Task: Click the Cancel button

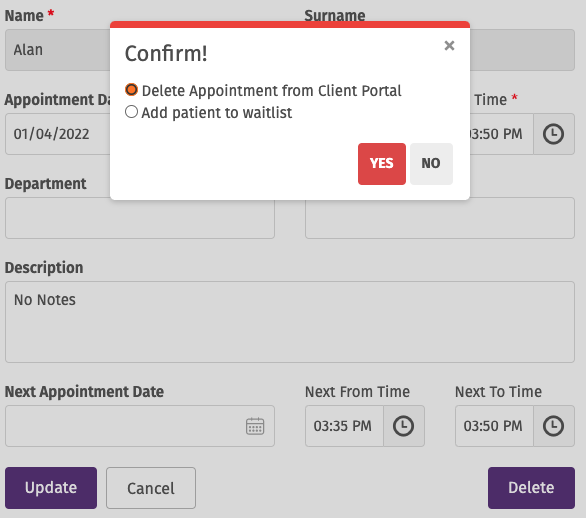Action: click(151, 488)
